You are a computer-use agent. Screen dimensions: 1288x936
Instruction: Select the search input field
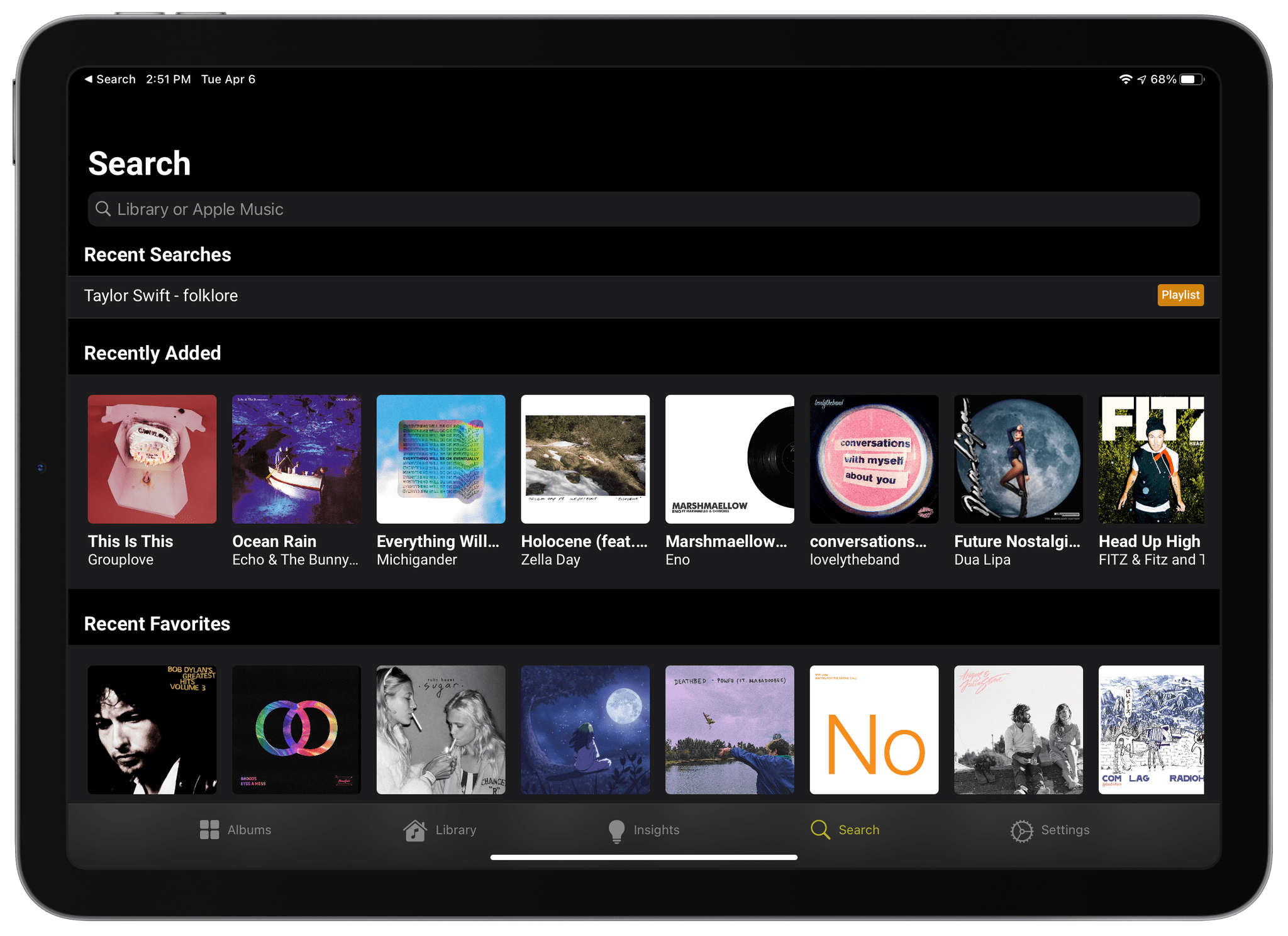click(x=644, y=210)
